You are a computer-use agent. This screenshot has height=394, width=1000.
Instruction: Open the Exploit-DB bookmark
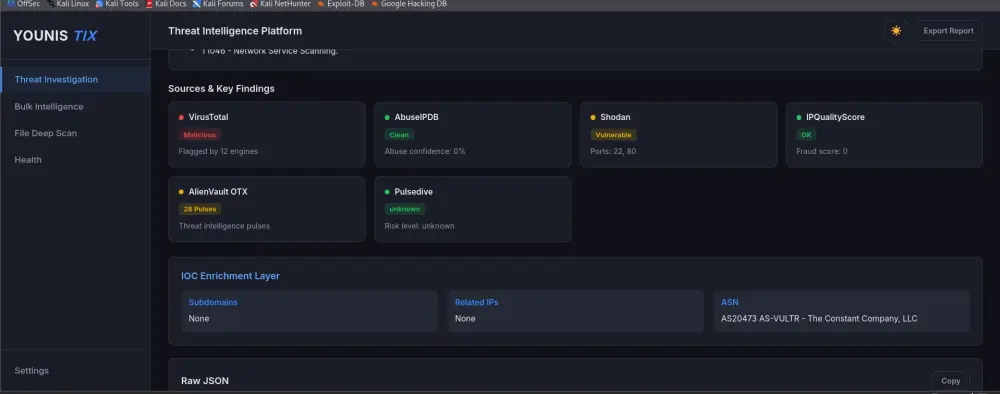[x=341, y=4]
